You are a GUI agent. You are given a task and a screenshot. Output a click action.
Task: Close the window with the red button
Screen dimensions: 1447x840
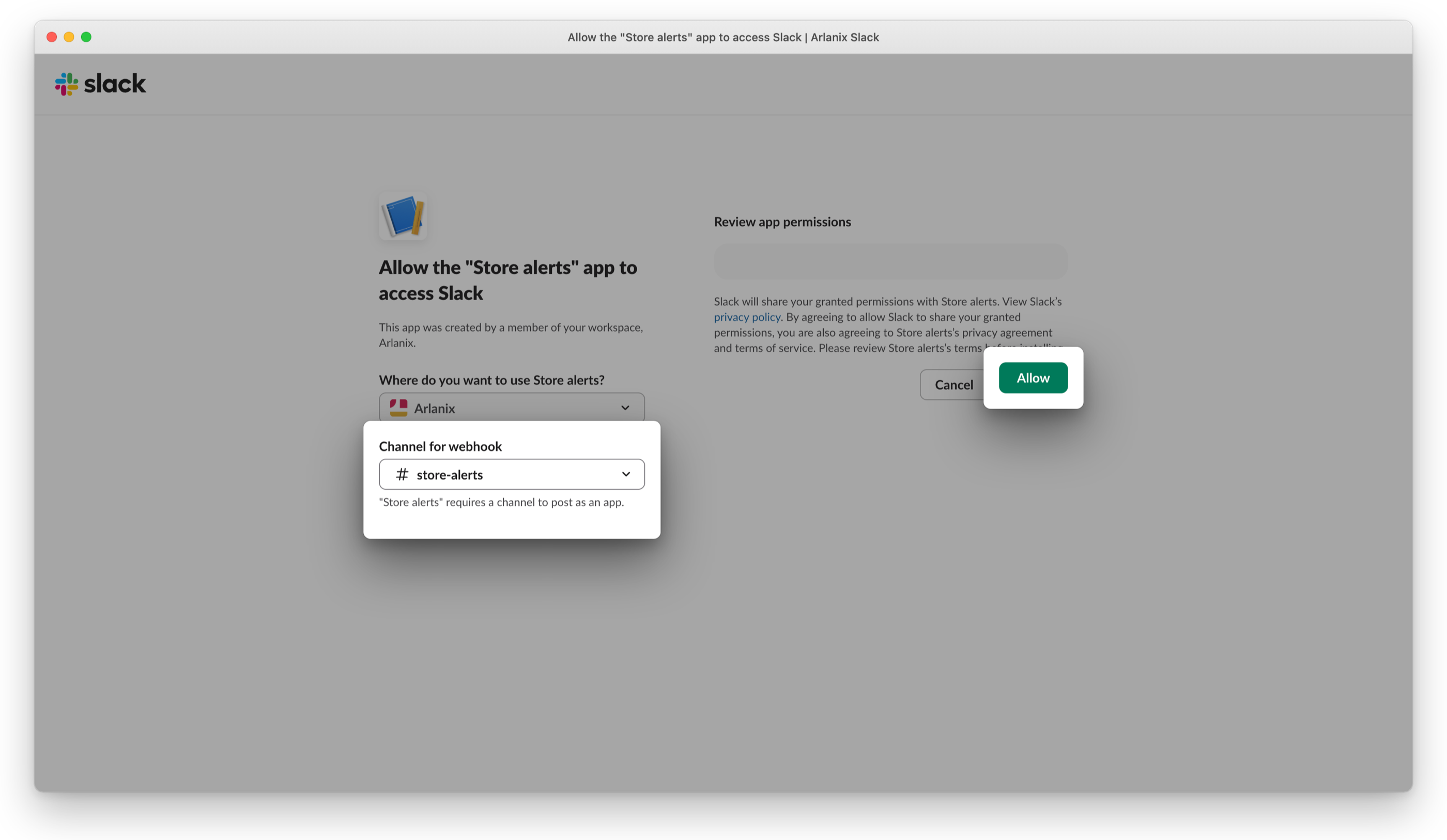(52, 37)
